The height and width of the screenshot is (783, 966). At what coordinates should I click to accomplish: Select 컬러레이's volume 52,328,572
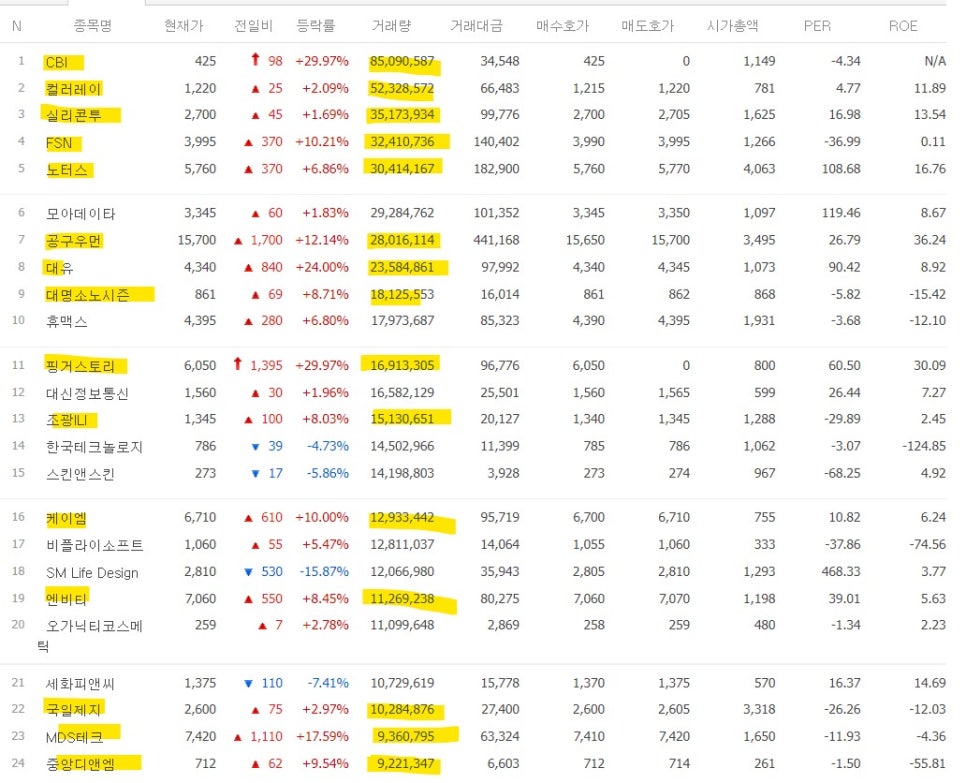(402, 88)
